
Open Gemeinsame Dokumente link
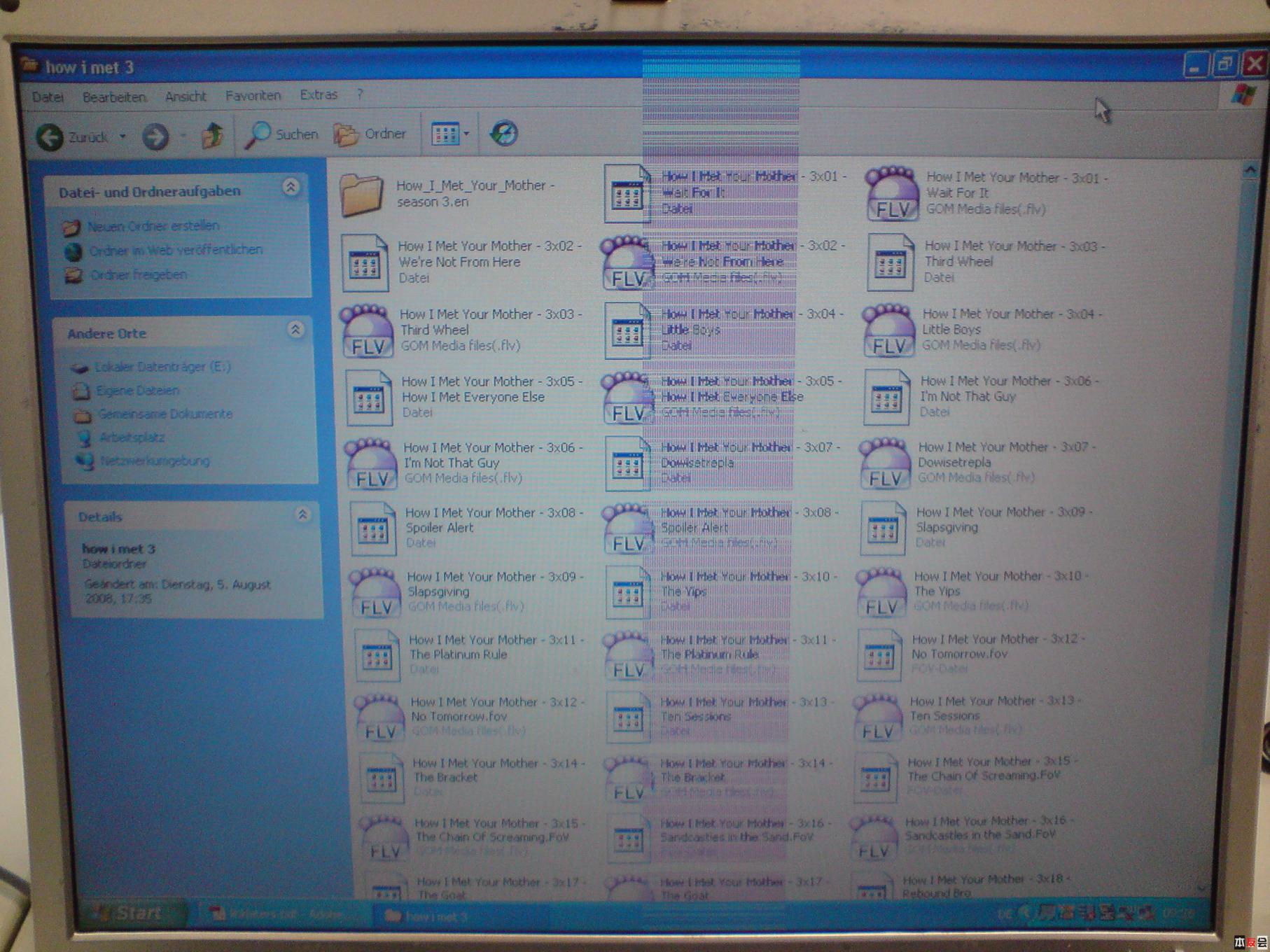click(165, 414)
